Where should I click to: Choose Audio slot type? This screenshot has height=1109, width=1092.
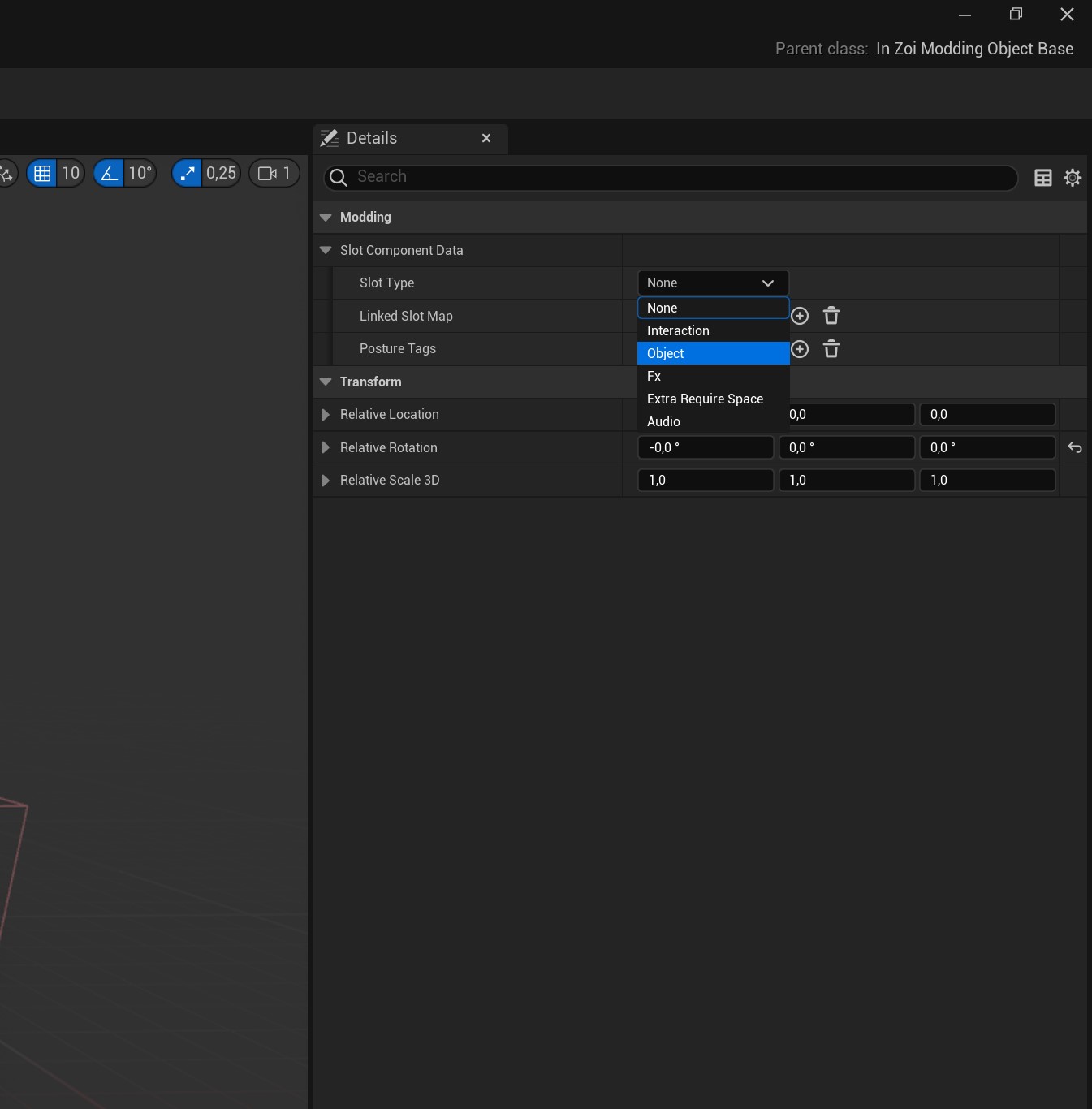tap(713, 421)
